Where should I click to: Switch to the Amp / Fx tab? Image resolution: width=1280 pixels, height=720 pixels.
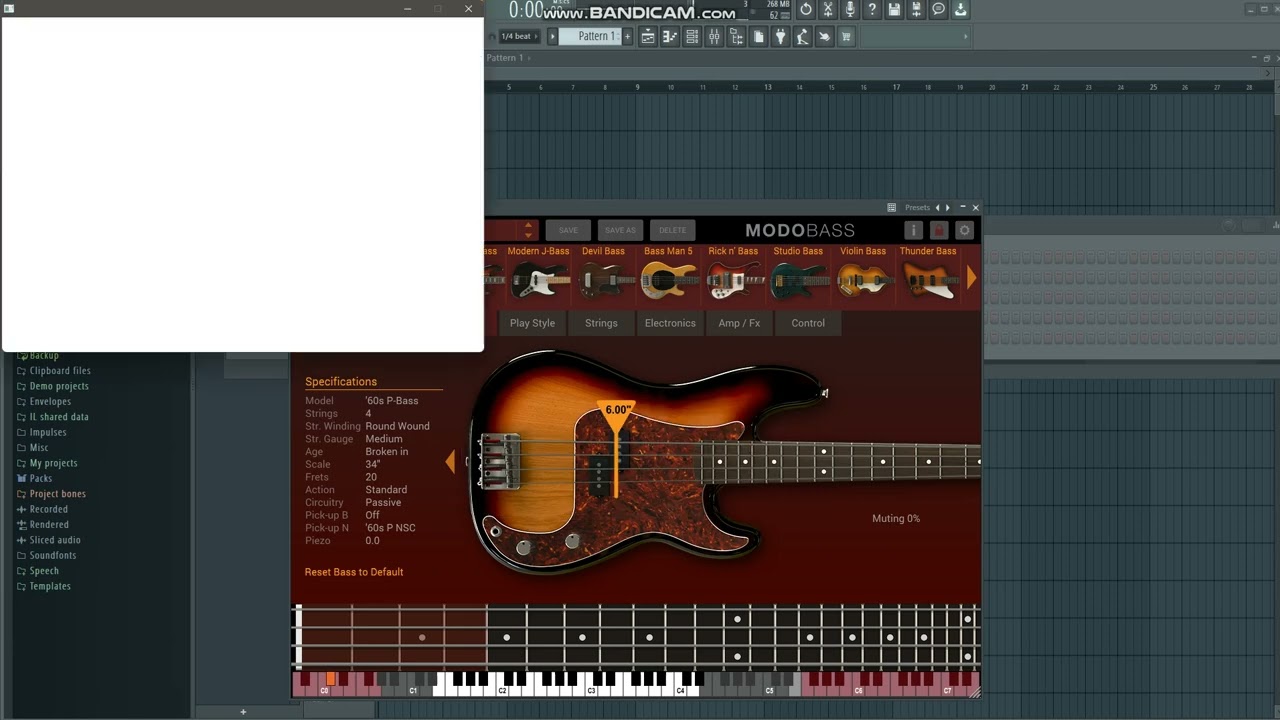coord(739,323)
